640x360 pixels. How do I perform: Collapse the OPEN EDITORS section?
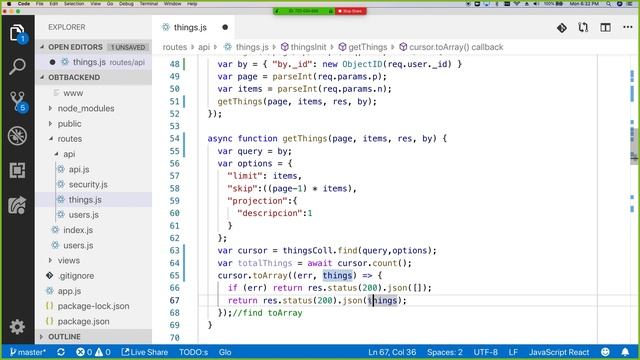(94, 47)
